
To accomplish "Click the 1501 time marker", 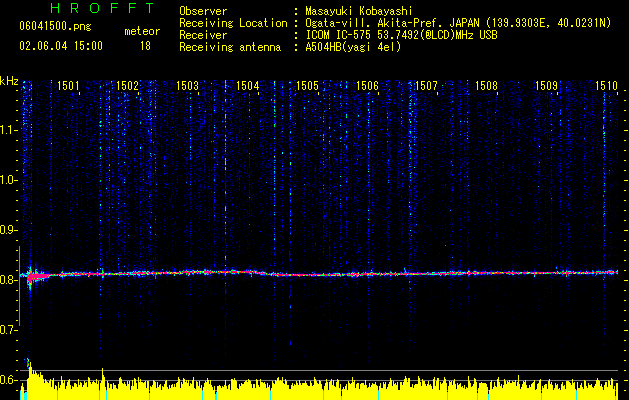I will click(68, 86).
